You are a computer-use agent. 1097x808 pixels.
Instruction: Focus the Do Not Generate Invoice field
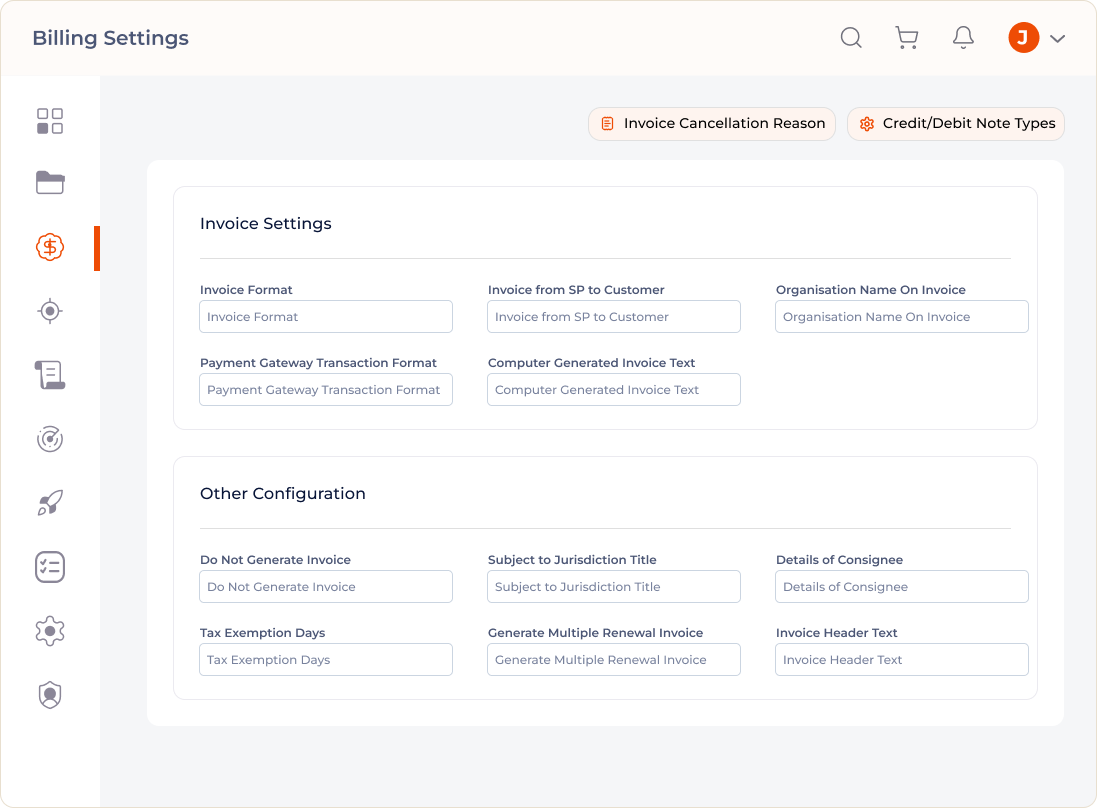326,587
